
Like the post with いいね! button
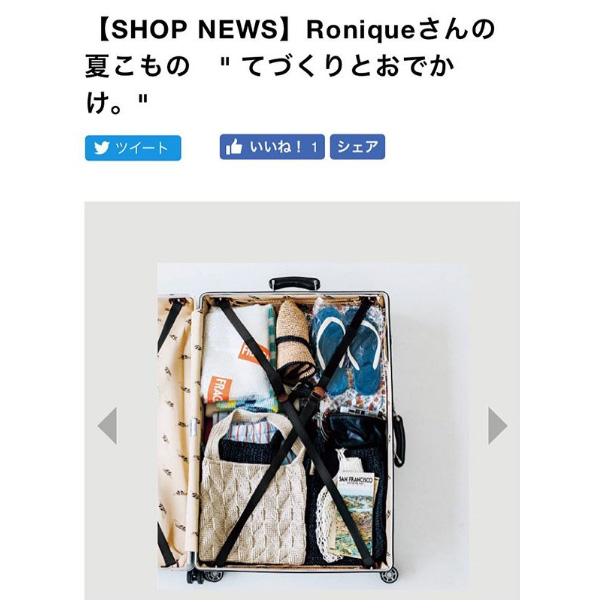(272, 147)
